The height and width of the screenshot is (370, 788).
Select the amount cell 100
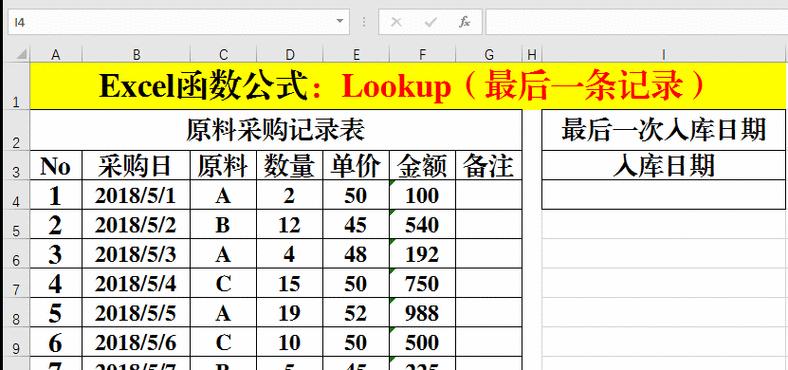click(422, 195)
